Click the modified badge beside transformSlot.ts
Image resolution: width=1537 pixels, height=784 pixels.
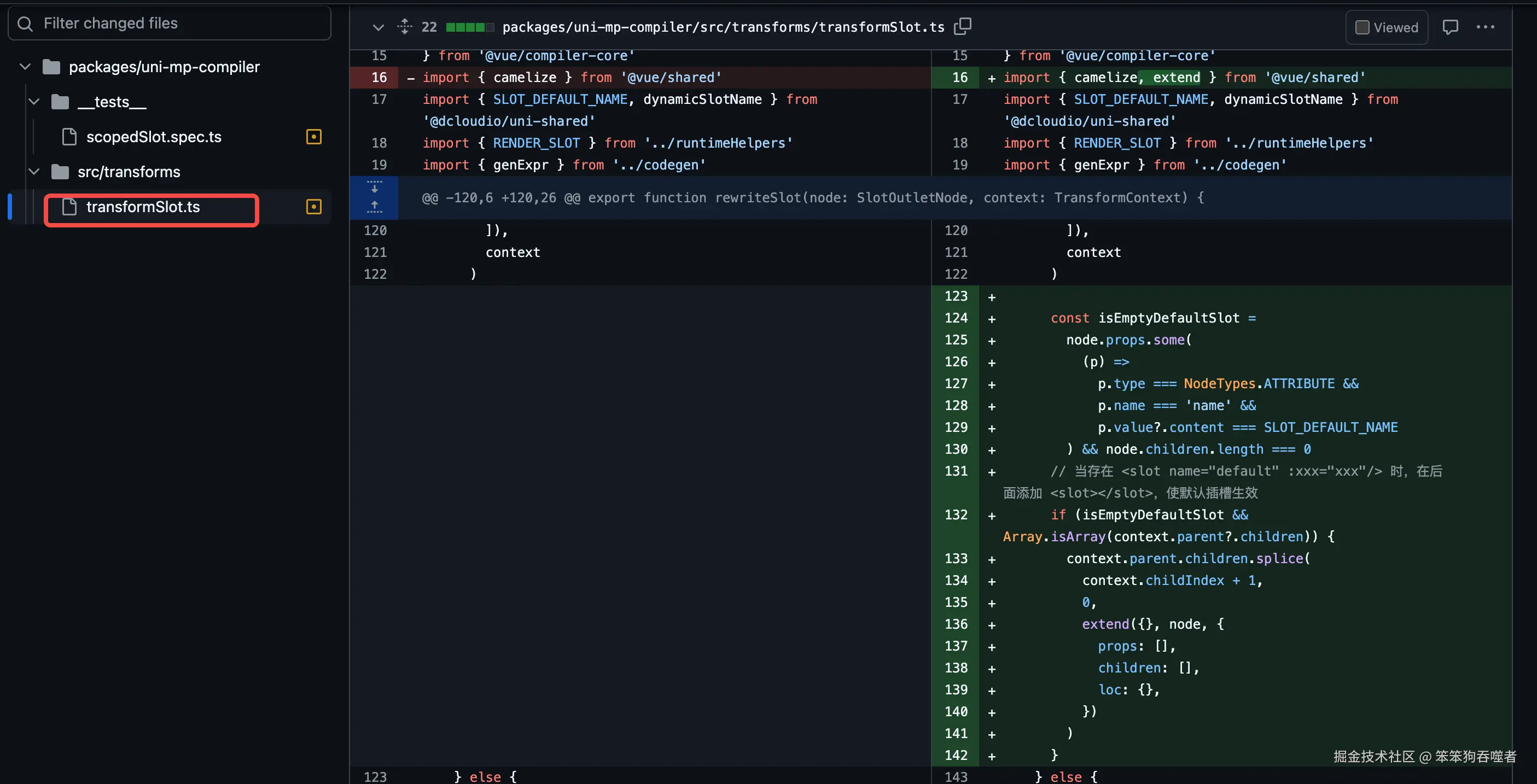point(313,207)
